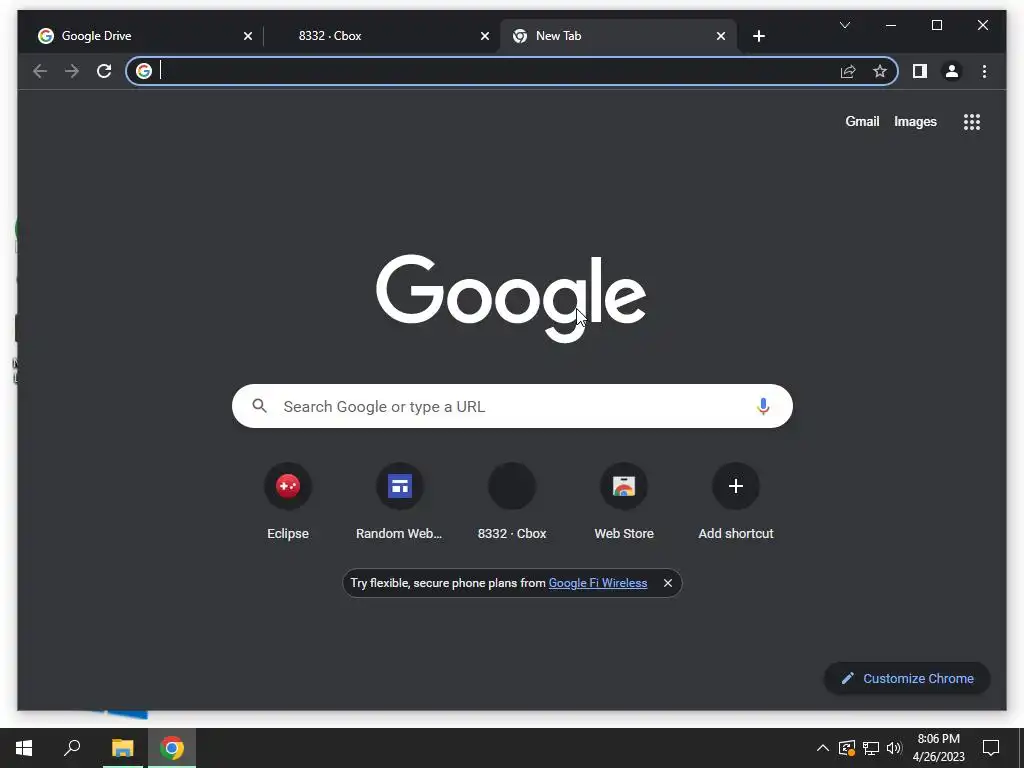
Task: Bookmark this tab with the star icon
Action: tap(880, 71)
